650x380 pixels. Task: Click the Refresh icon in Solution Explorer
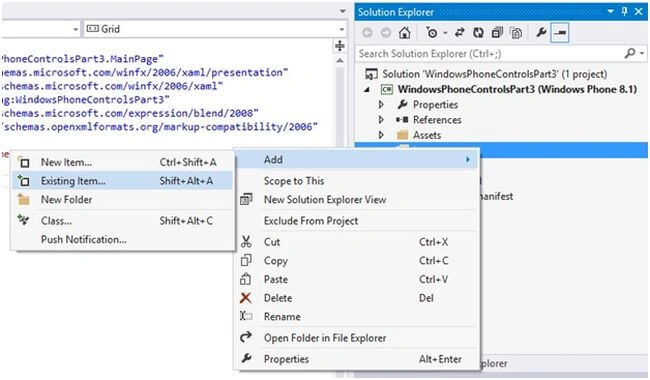pos(478,32)
